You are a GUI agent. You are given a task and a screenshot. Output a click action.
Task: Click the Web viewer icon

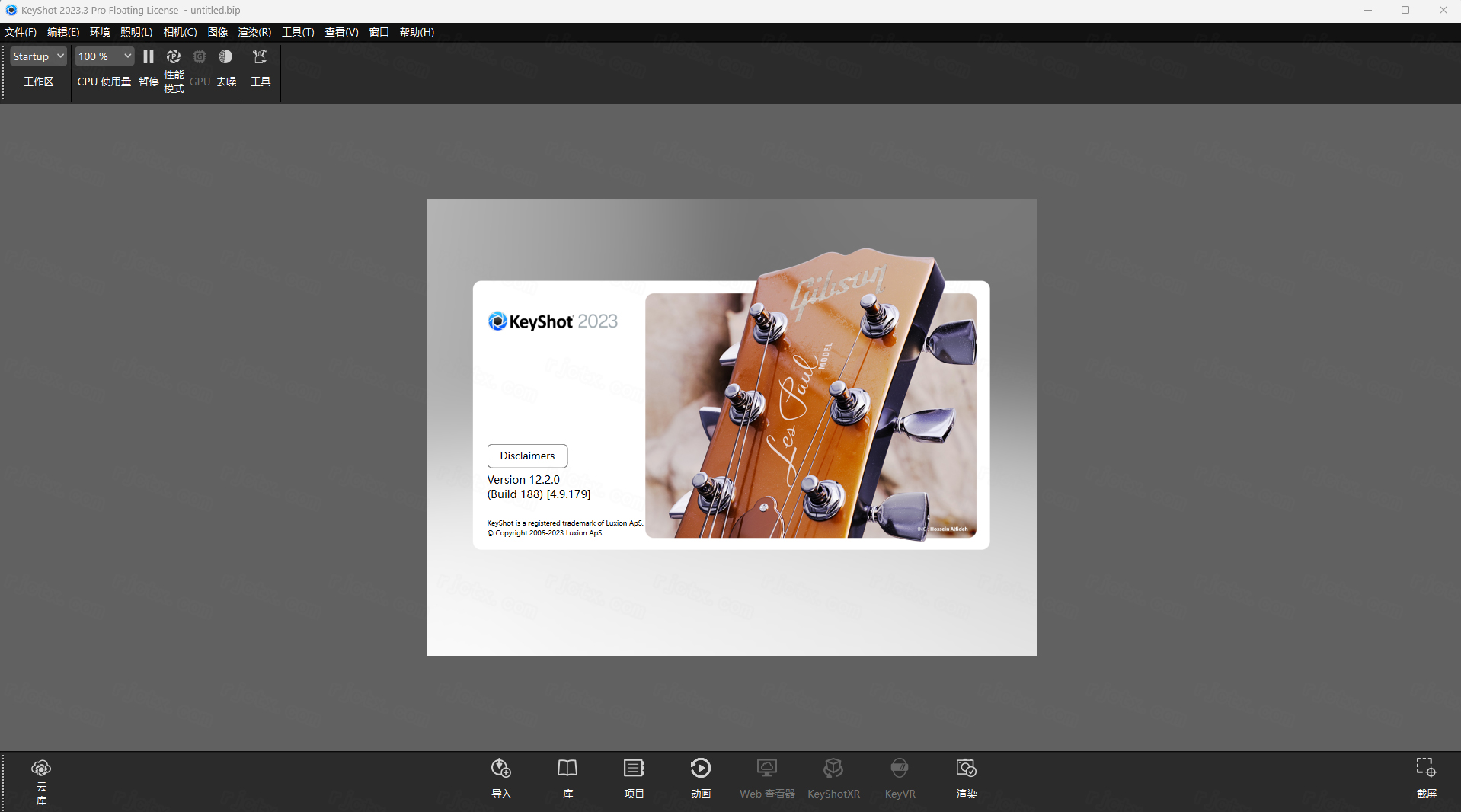coord(767,768)
